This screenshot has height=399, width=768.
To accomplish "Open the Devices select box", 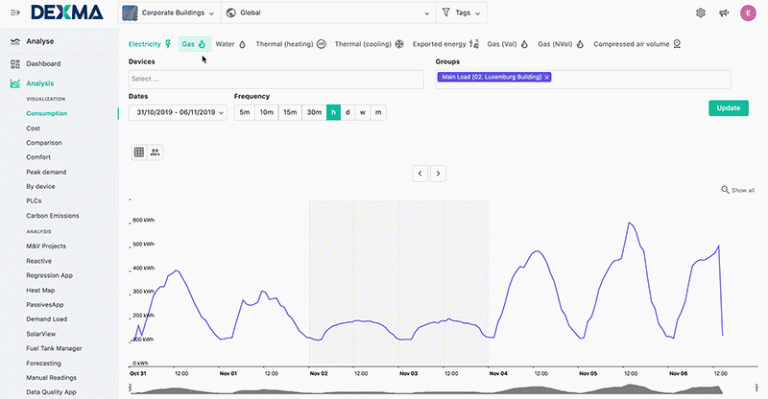I will click(276, 79).
